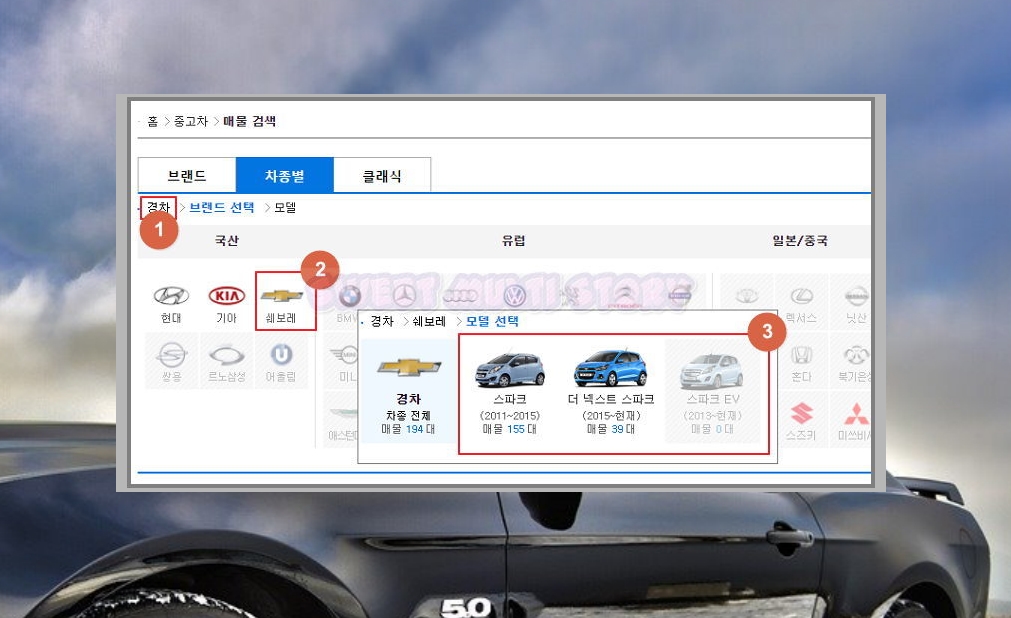Select the Hyundai (현대) brand logo
The height and width of the screenshot is (618, 1011).
click(171, 296)
